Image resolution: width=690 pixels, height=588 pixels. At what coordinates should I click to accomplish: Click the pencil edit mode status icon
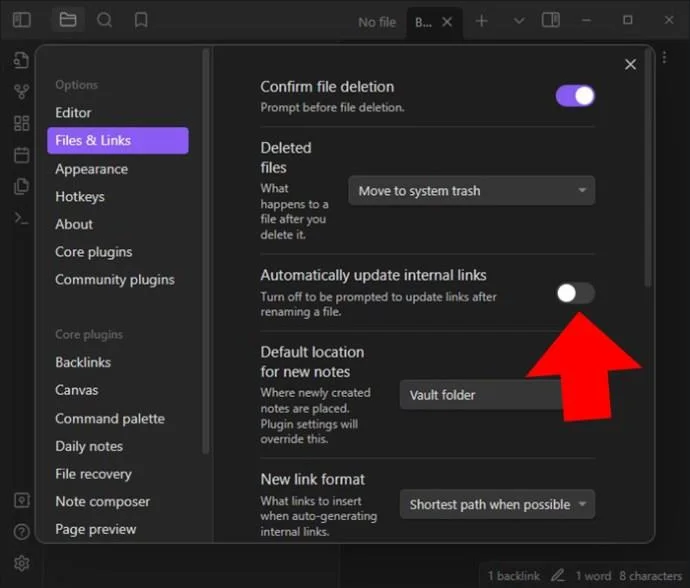click(x=558, y=575)
